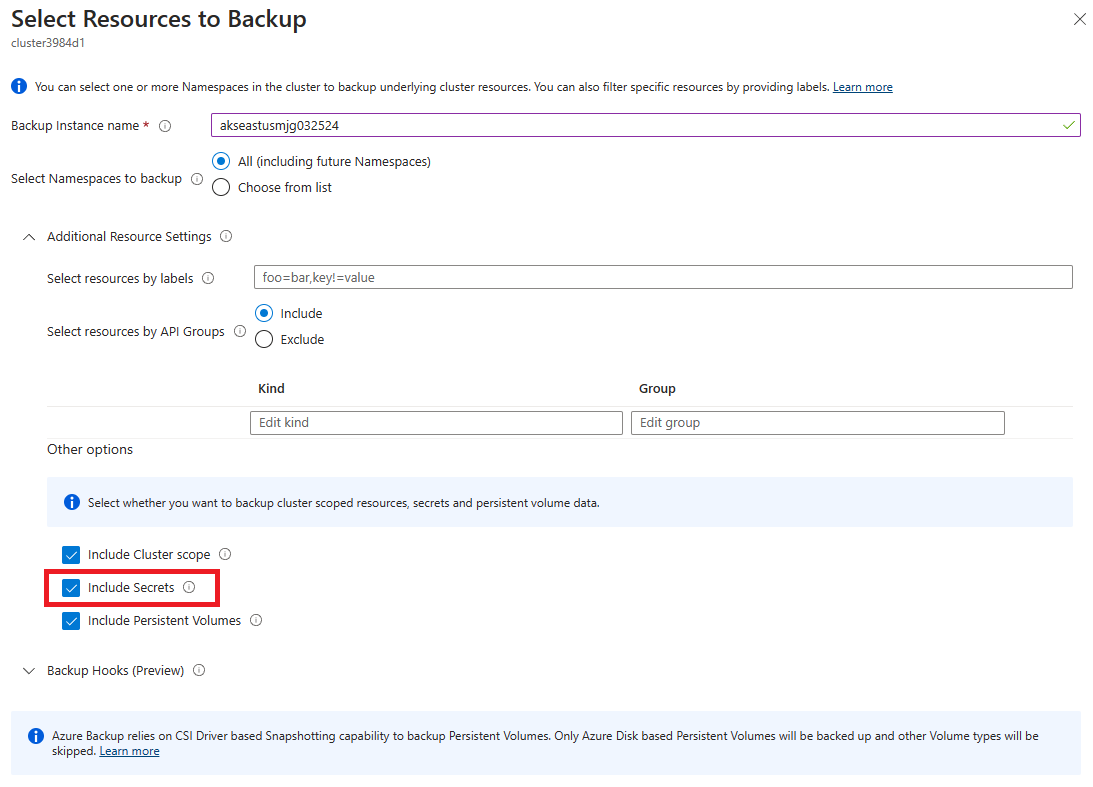Select the Choose from list radio button

click(x=220, y=187)
